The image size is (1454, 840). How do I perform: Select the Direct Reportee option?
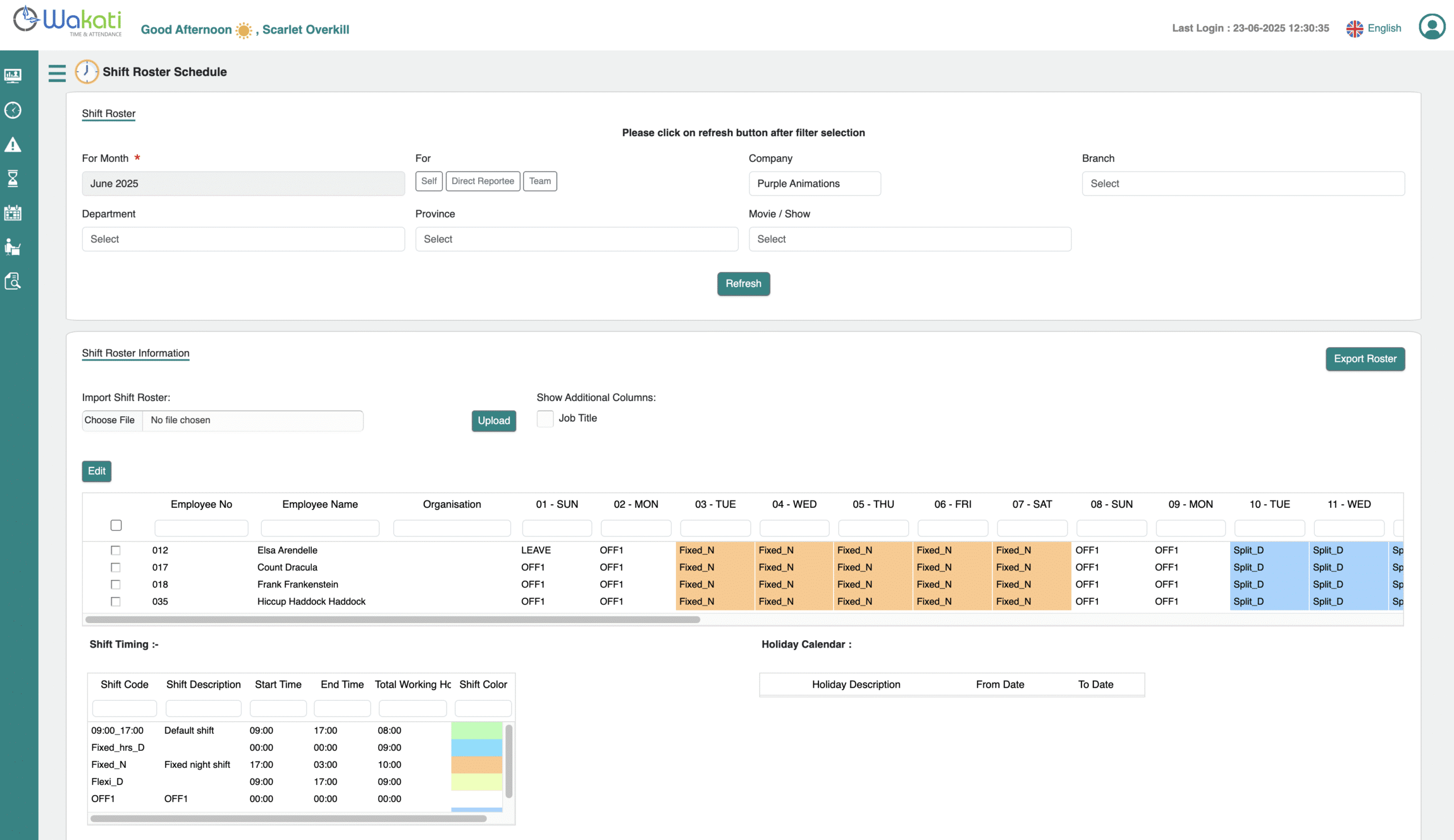click(x=482, y=181)
